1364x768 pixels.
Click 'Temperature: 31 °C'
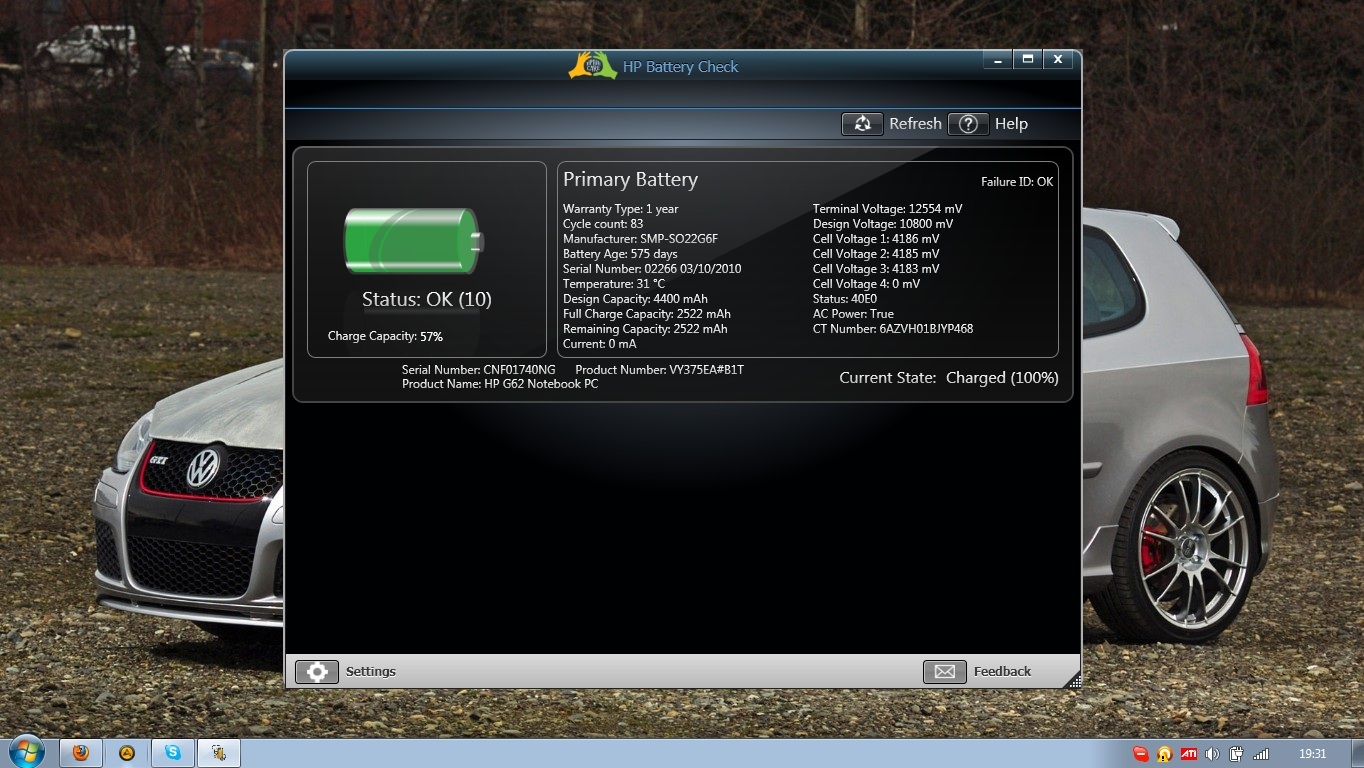[x=614, y=284]
